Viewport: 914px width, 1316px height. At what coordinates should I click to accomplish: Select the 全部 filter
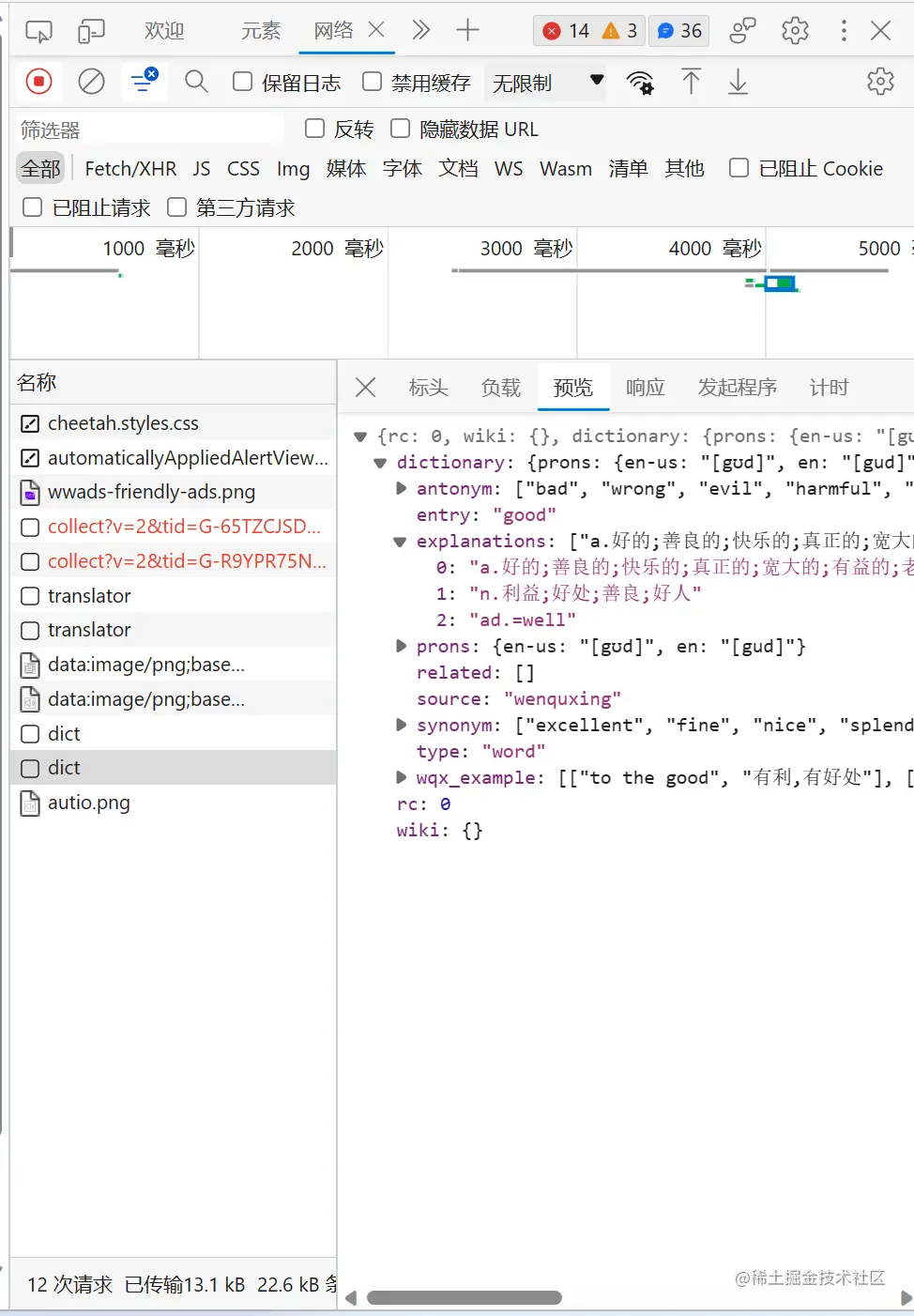[x=41, y=169]
